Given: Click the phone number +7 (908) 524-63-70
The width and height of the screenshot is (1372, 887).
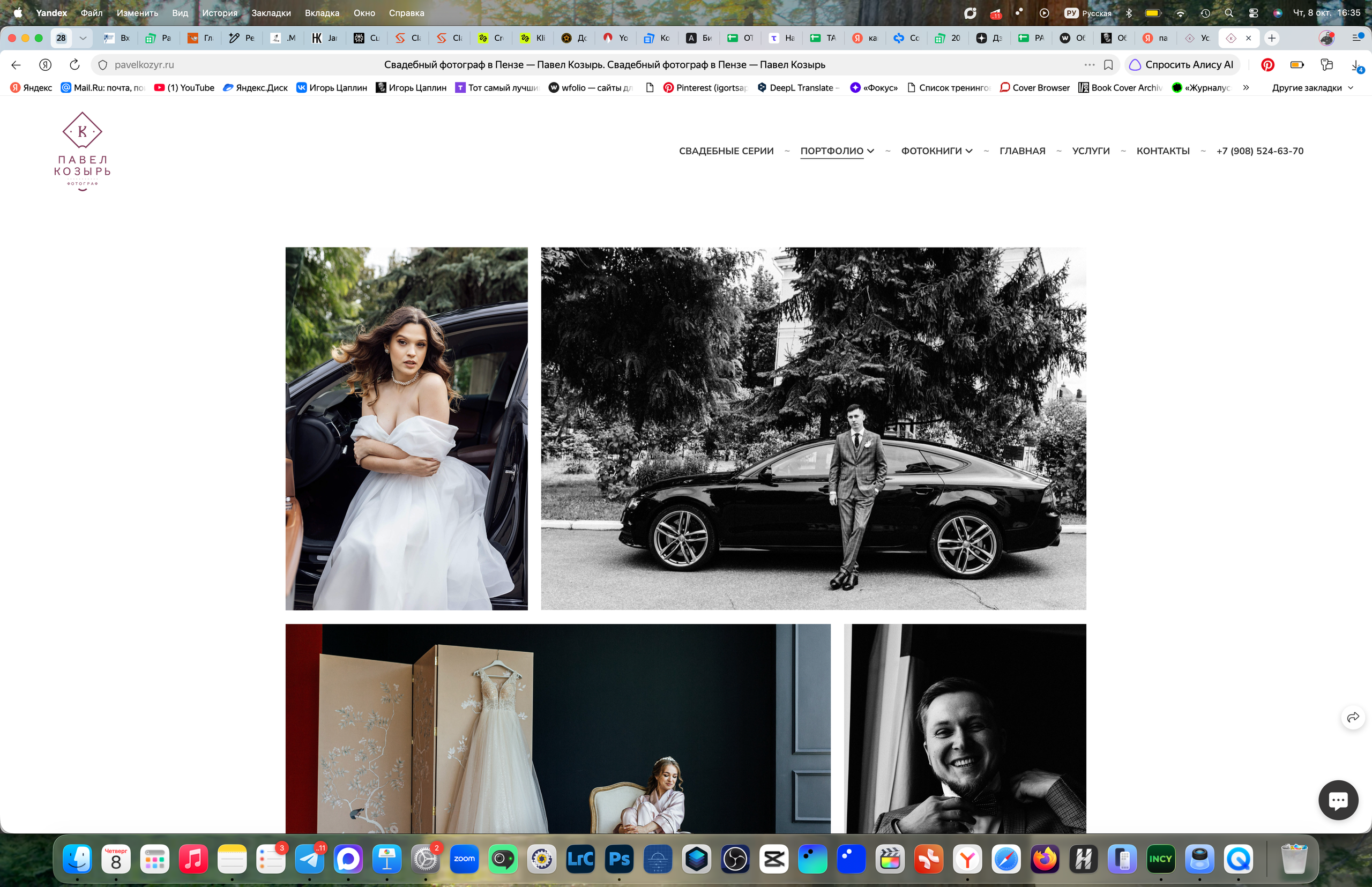Looking at the screenshot, I should click(1259, 151).
